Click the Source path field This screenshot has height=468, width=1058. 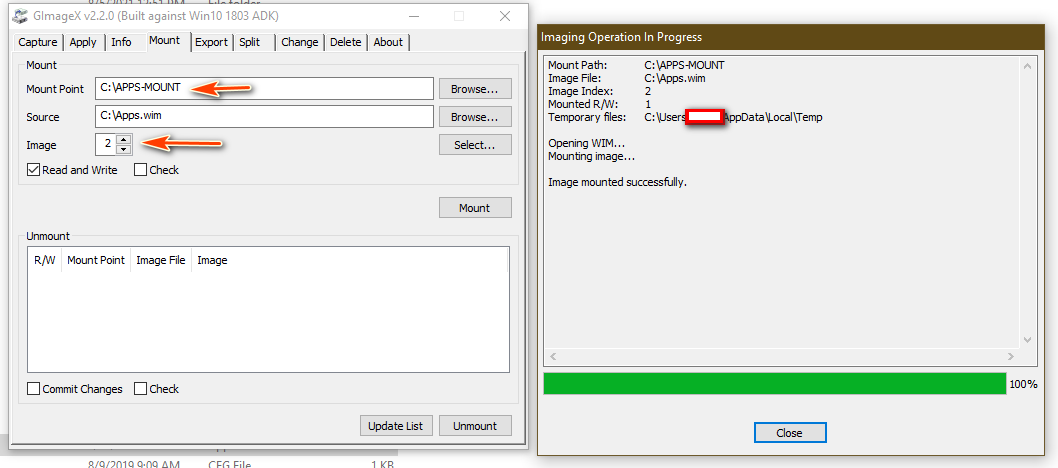264,116
